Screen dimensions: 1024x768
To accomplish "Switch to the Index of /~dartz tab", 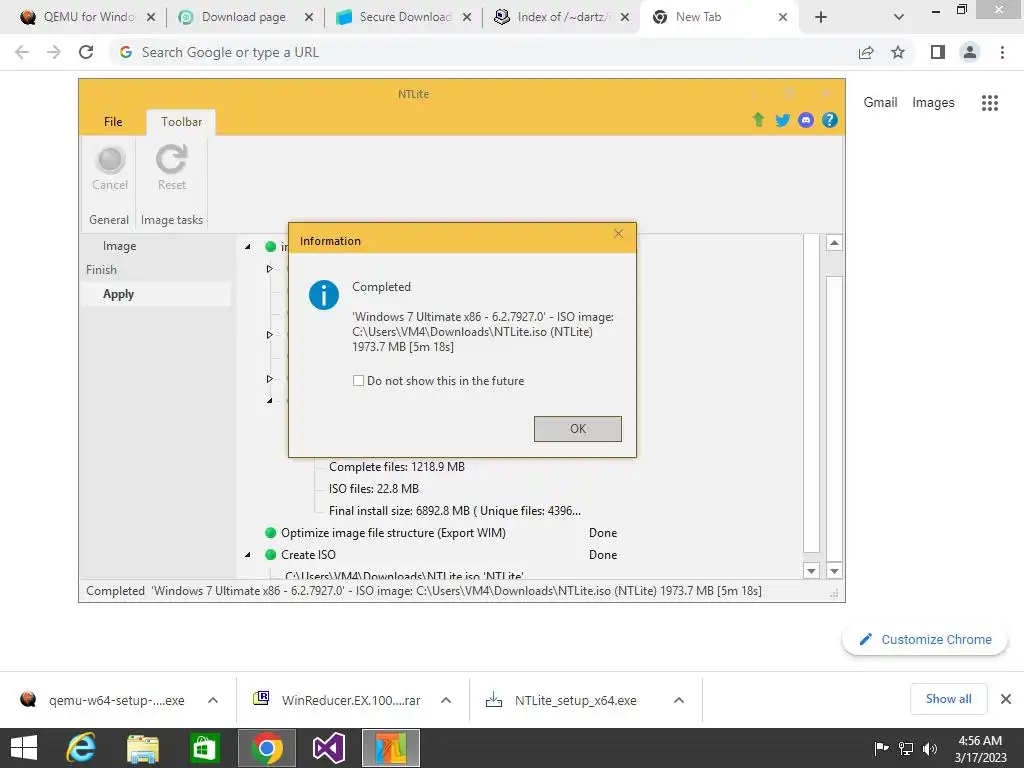I will point(562,17).
